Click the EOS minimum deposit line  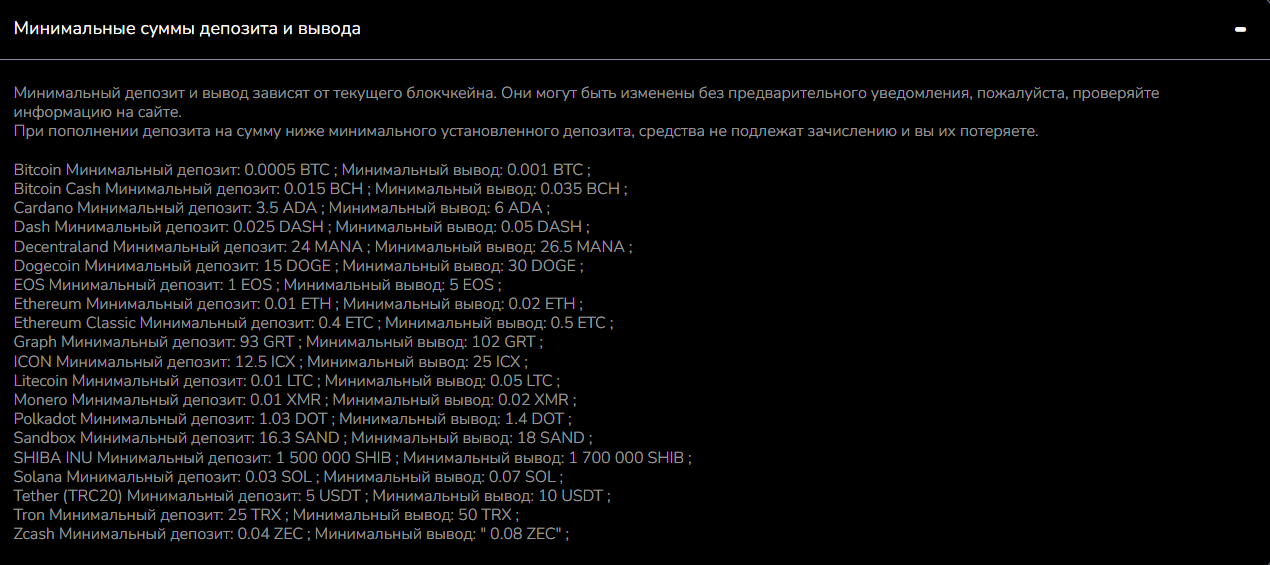[x=257, y=285]
